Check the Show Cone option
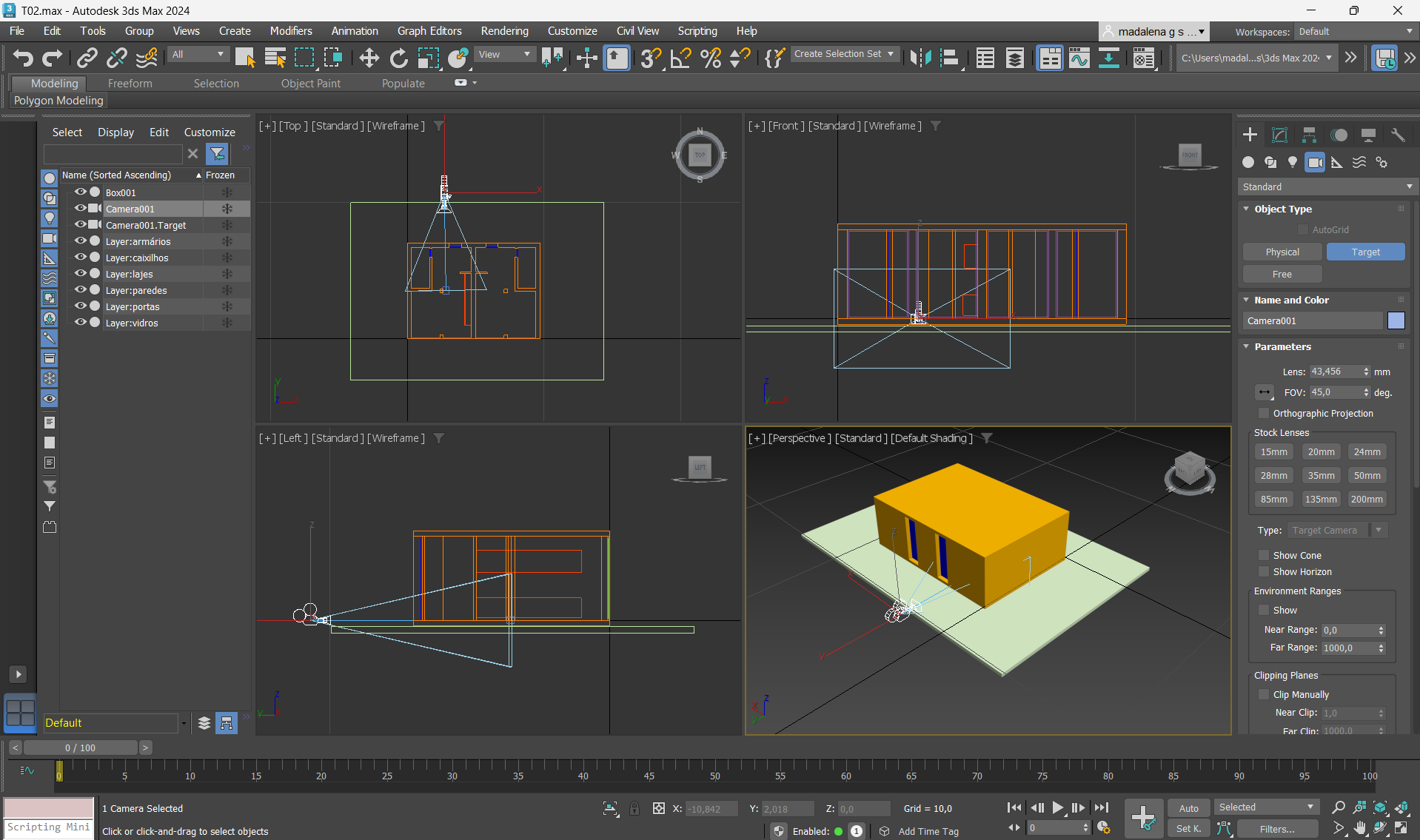This screenshot has width=1420, height=840. click(x=1264, y=555)
